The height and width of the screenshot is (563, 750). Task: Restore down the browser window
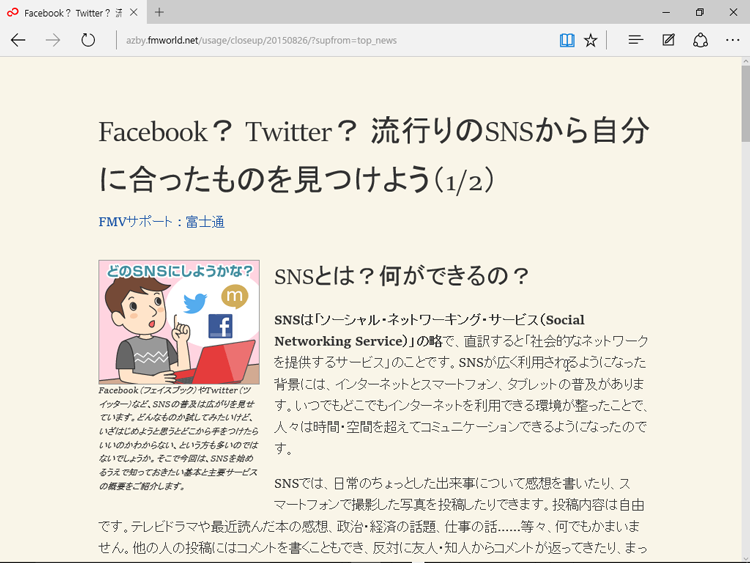tap(699, 12)
